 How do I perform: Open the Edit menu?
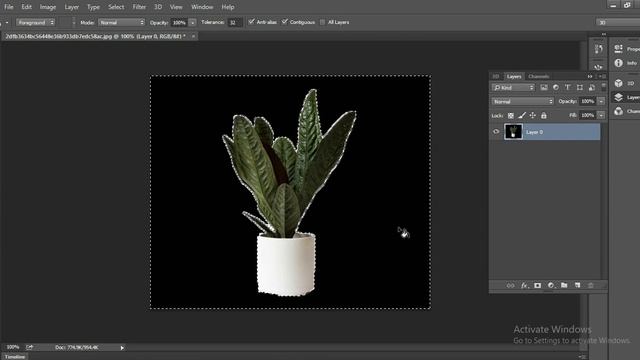(27, 7)
